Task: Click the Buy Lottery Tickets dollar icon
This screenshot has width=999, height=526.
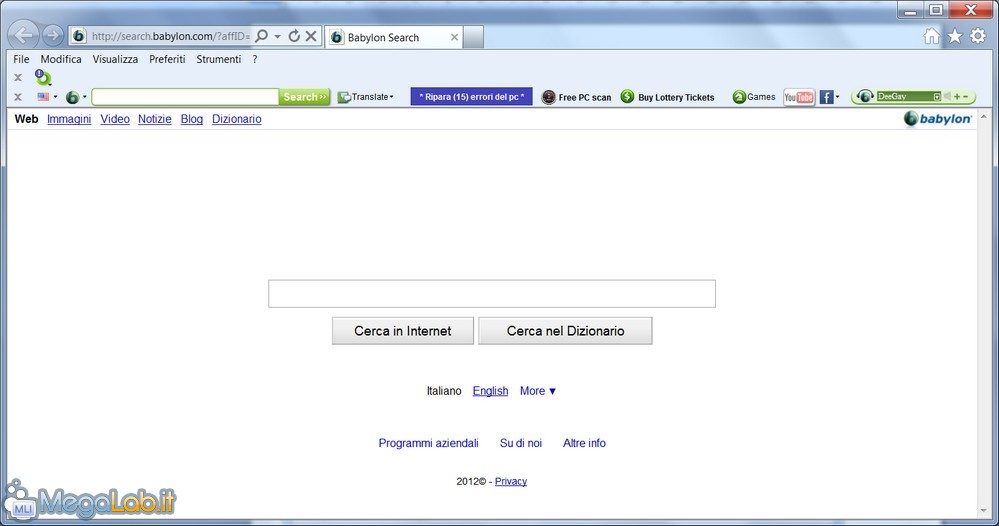Action: (x=628, y=96)
